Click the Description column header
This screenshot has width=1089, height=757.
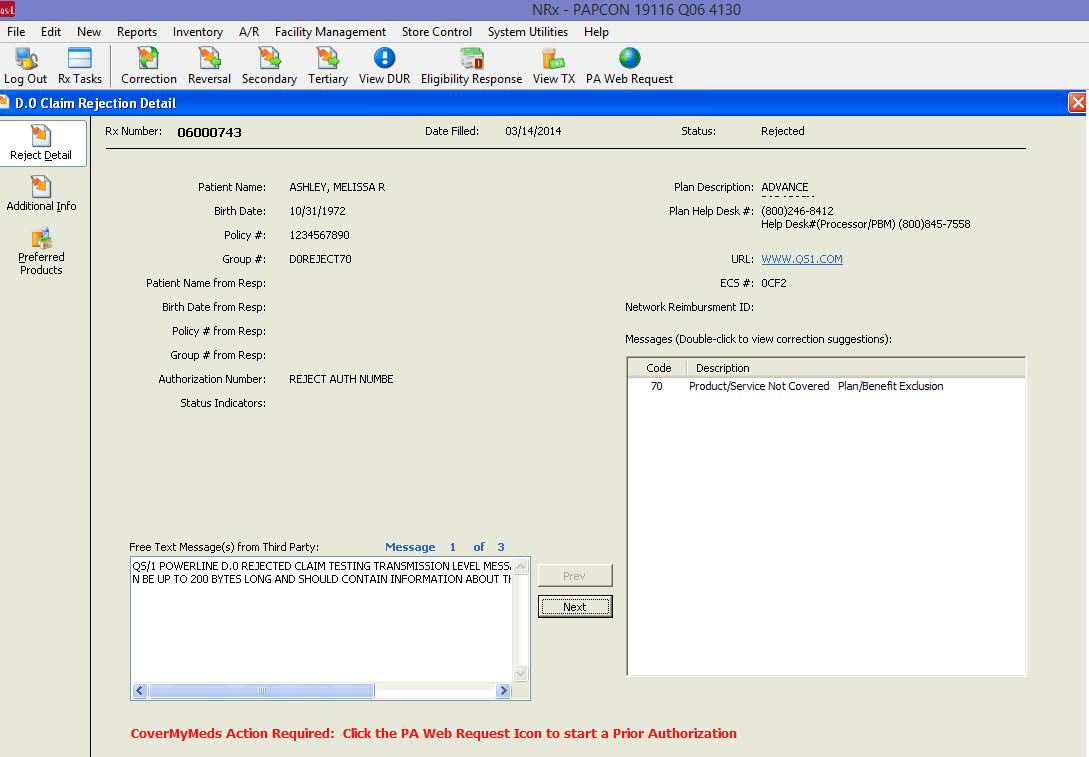pyautogui.click(x=856, y=368)
